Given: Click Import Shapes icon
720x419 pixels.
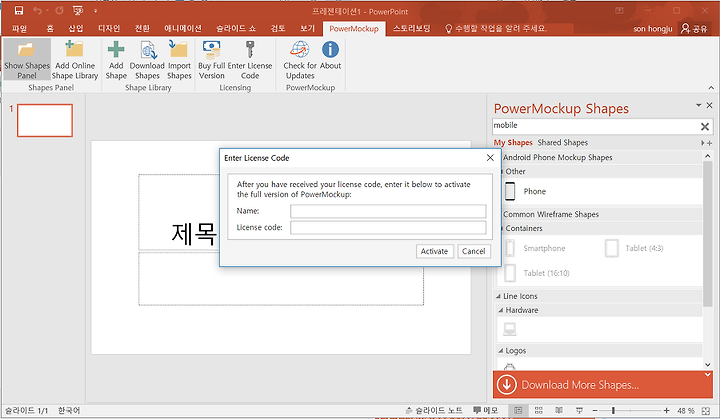Looking at the screenshot, I should pos(179,50).
